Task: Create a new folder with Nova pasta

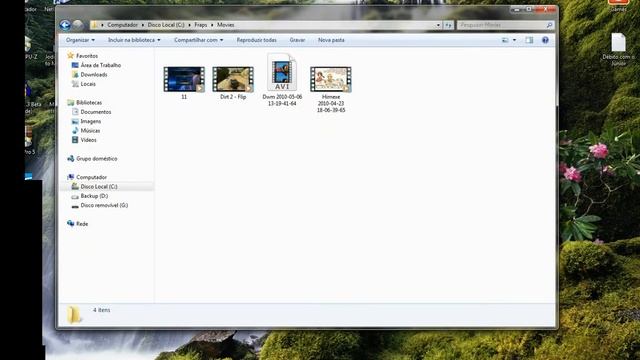Action: click(x=331, y=40)
